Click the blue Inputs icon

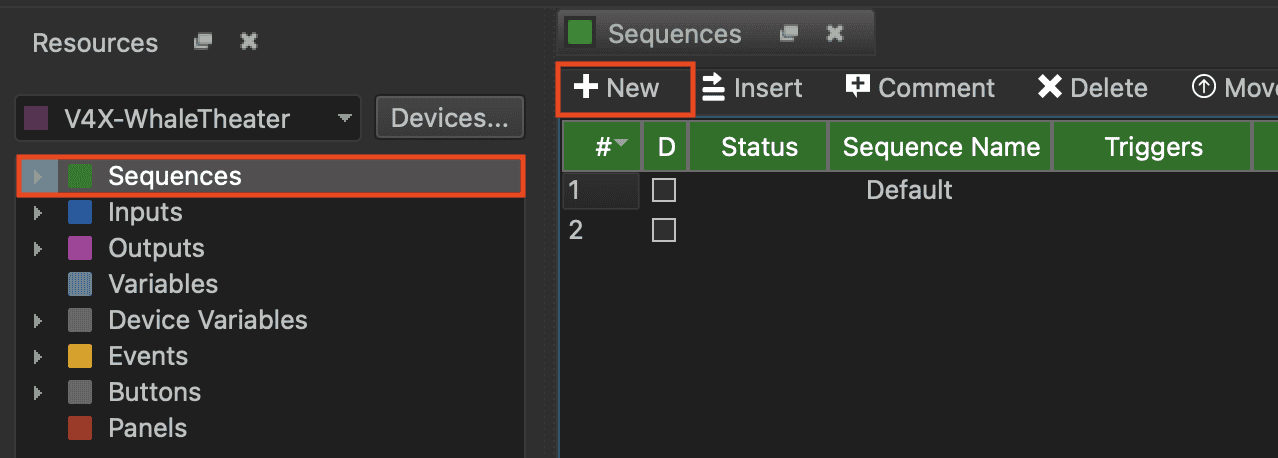coord(80,212)
